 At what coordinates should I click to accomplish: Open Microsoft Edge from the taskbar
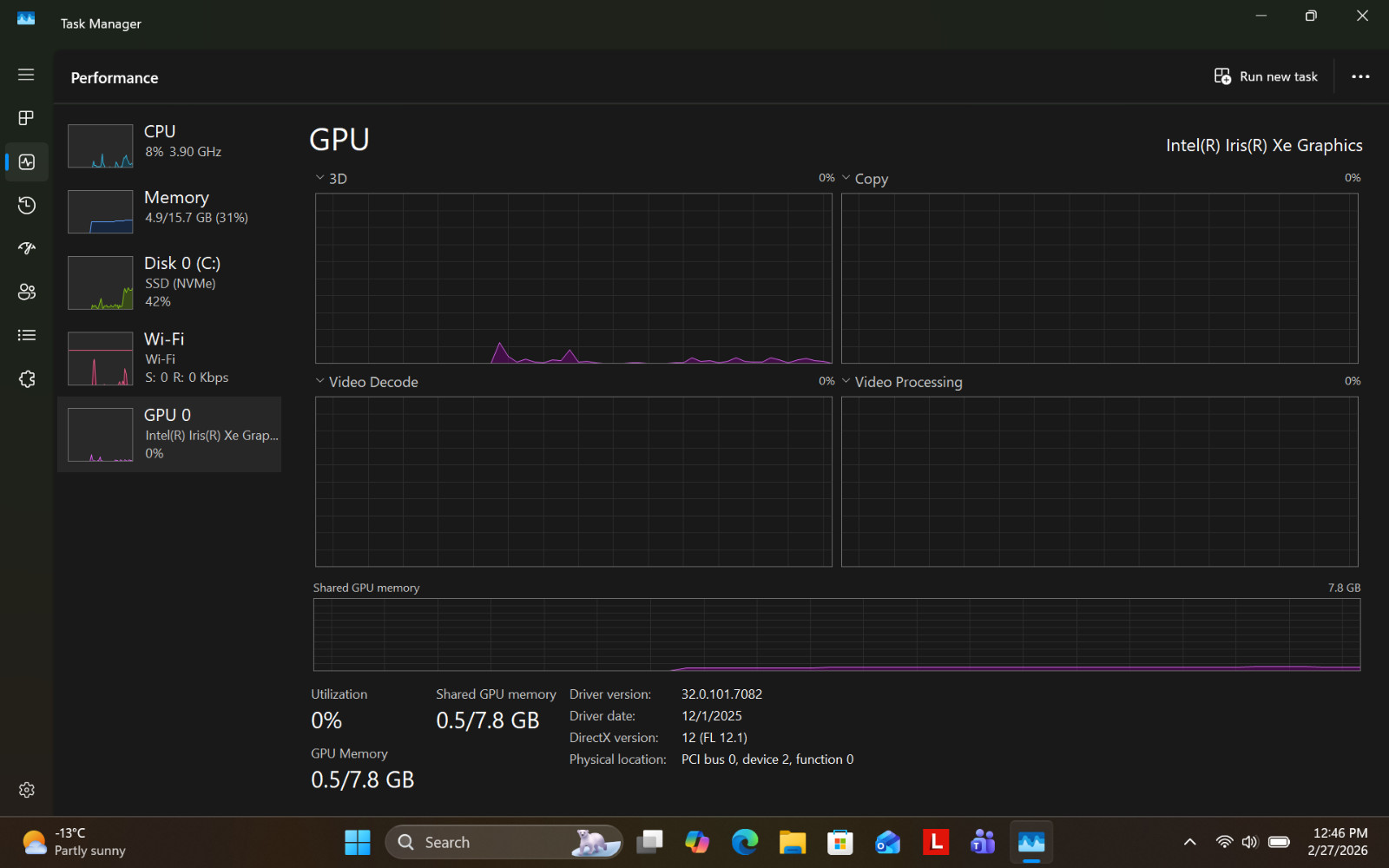pyautogui.click(x=745, y=842)
